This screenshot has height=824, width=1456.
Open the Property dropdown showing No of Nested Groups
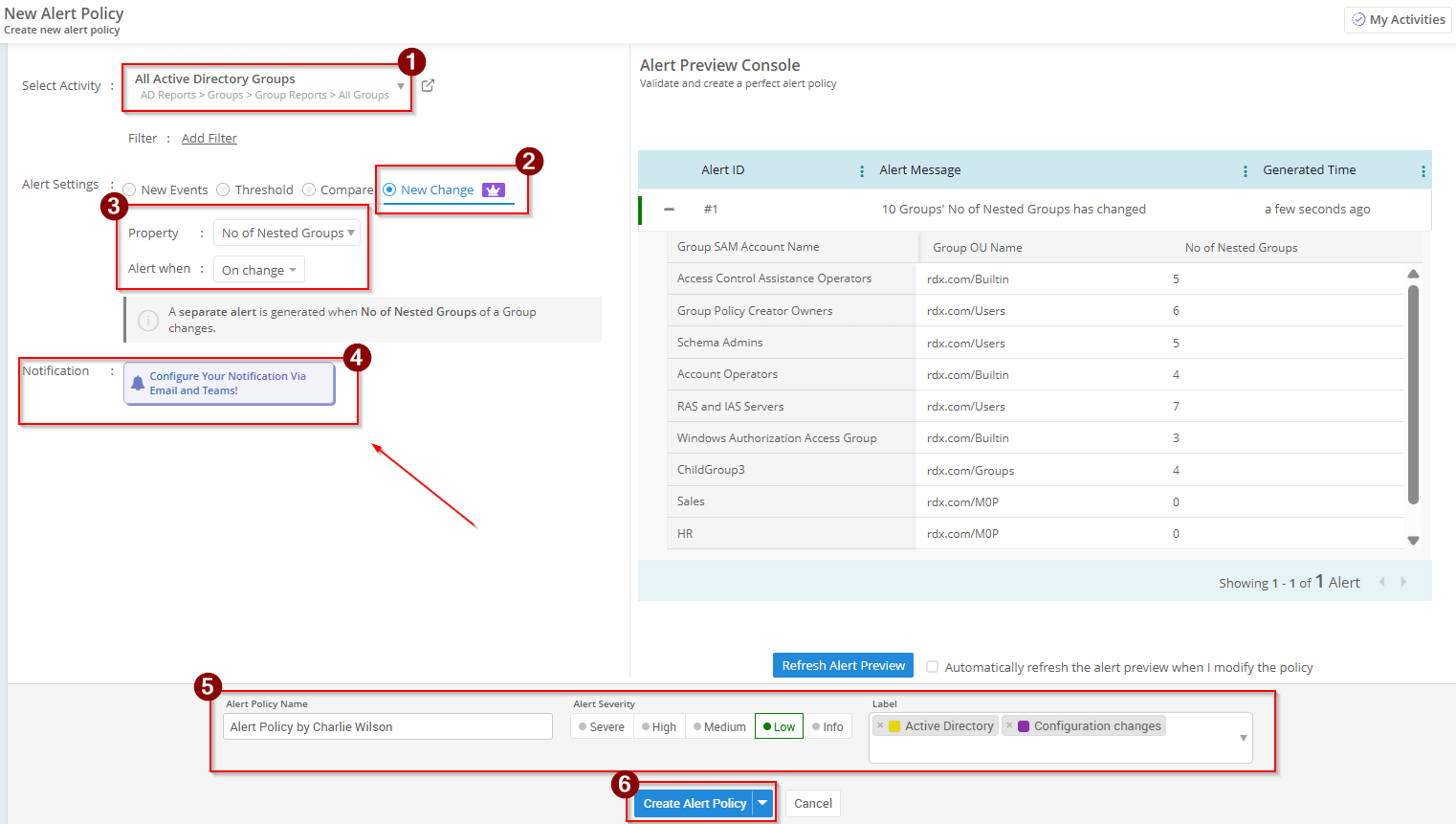[286, 233]
